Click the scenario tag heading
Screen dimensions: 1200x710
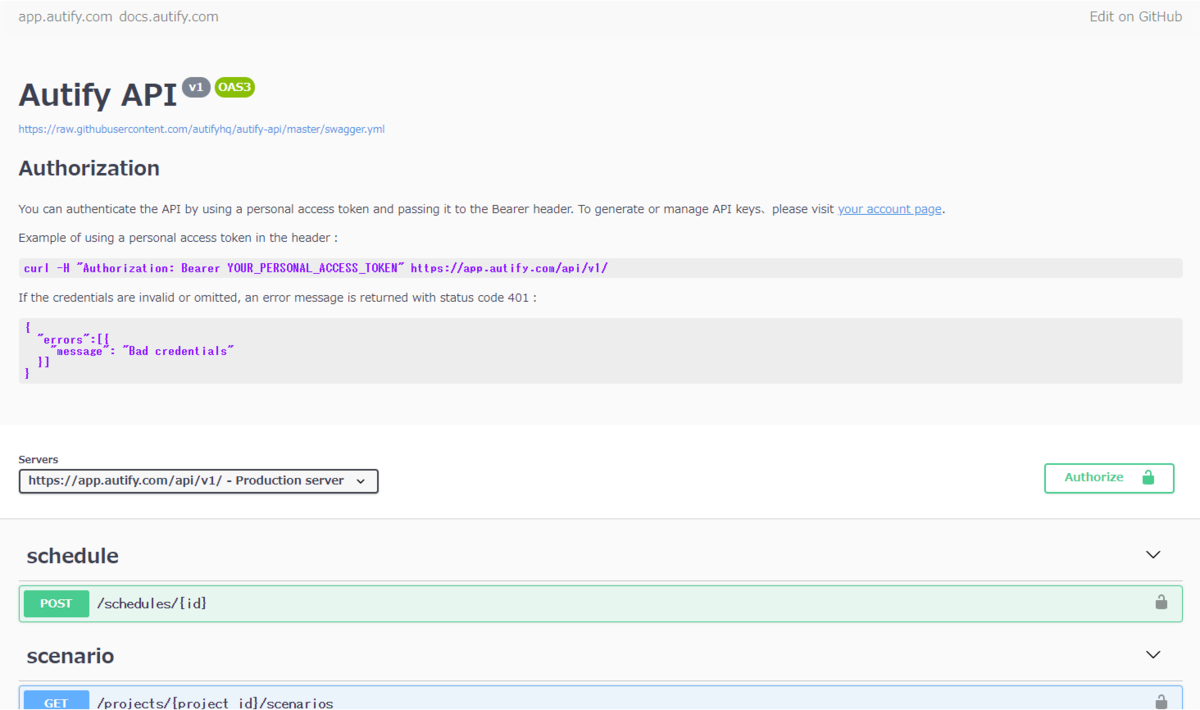click(70, 656)
